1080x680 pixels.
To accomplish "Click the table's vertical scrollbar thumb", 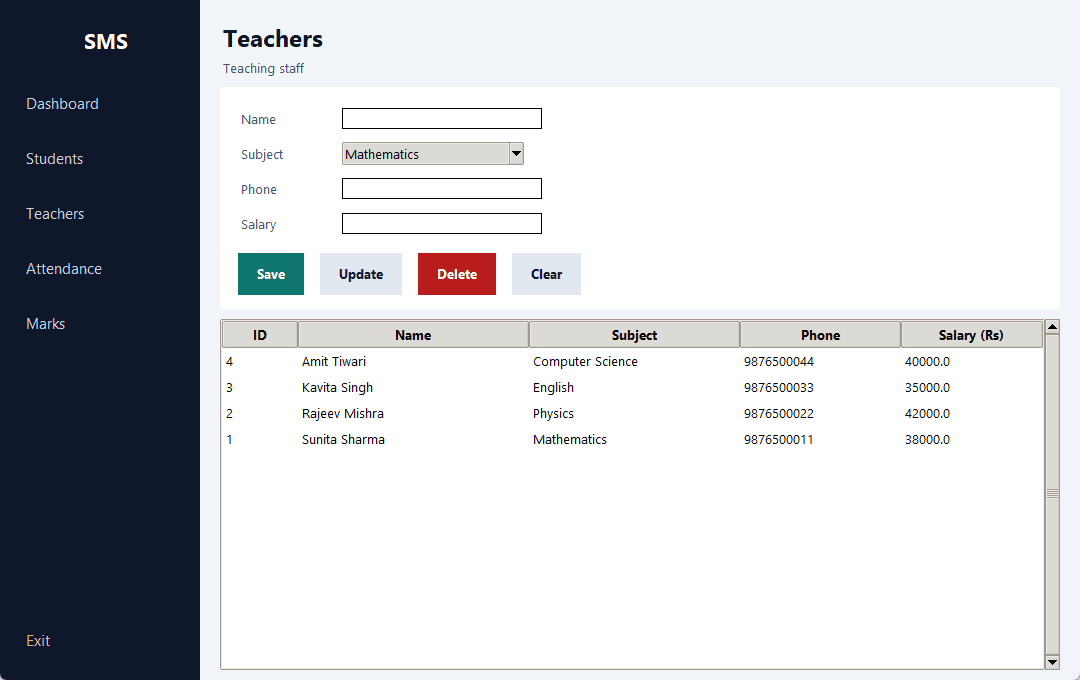I will [x=1052, y=494].
